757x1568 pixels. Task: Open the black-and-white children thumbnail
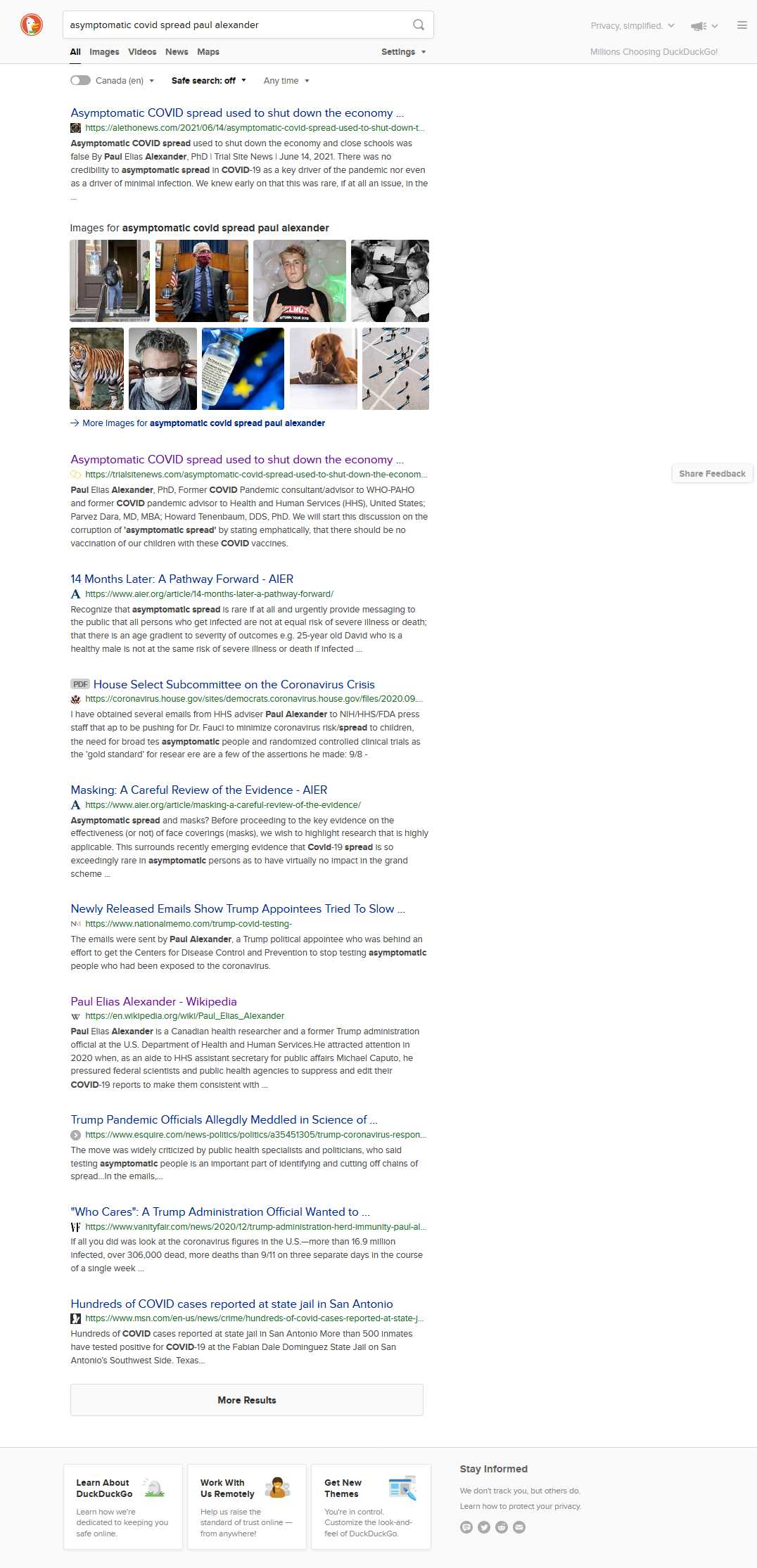pos(390,281)
